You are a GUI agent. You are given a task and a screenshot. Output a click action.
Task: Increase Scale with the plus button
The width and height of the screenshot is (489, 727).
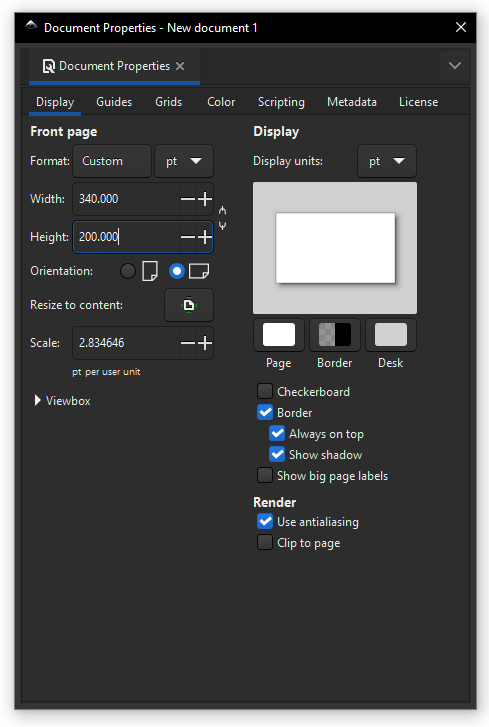pos(205,343)
